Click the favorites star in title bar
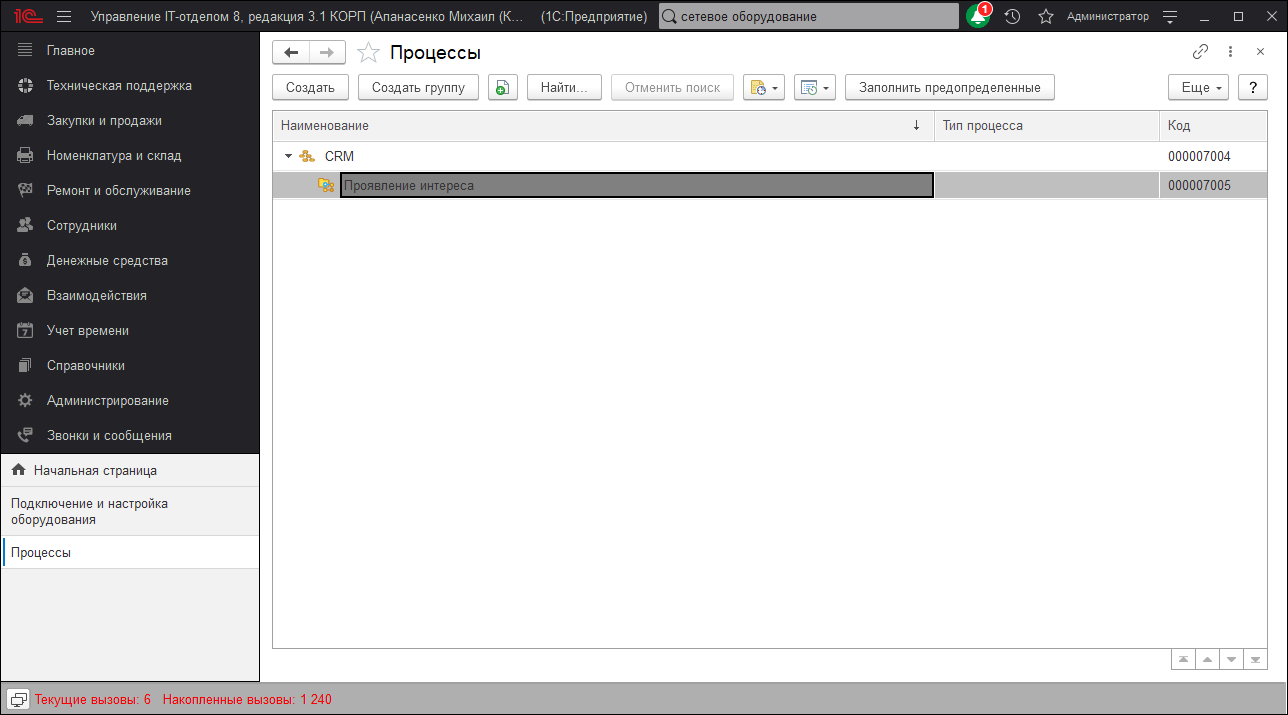Image resolution: width=1288 pixels, height=715 pixels. 1045,17
